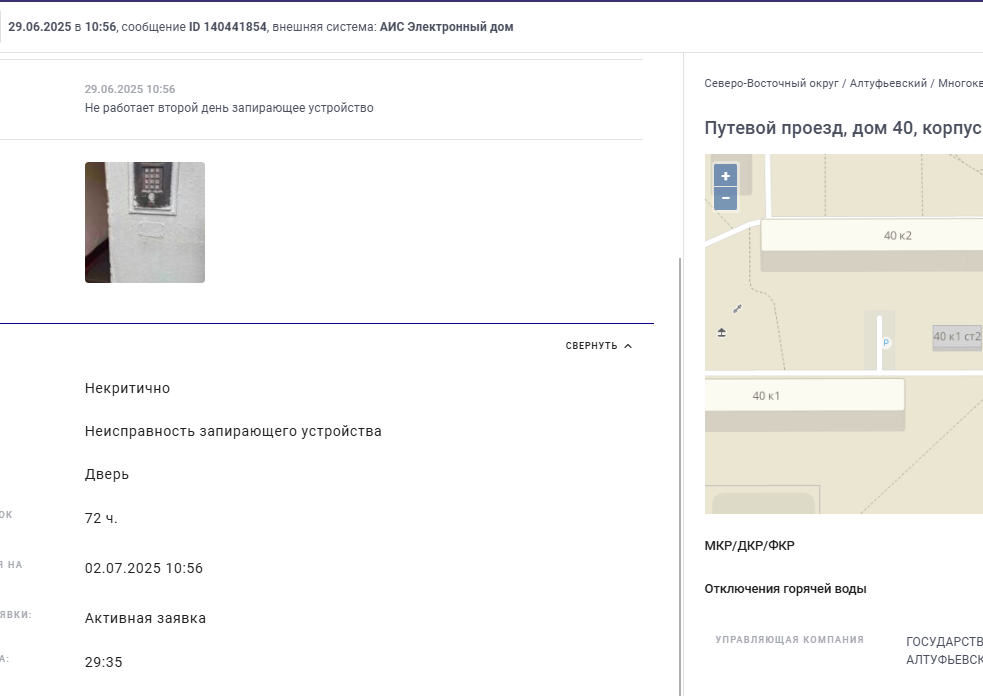Click the МКР/ДКР/ФКР label

tap(749, 546)
